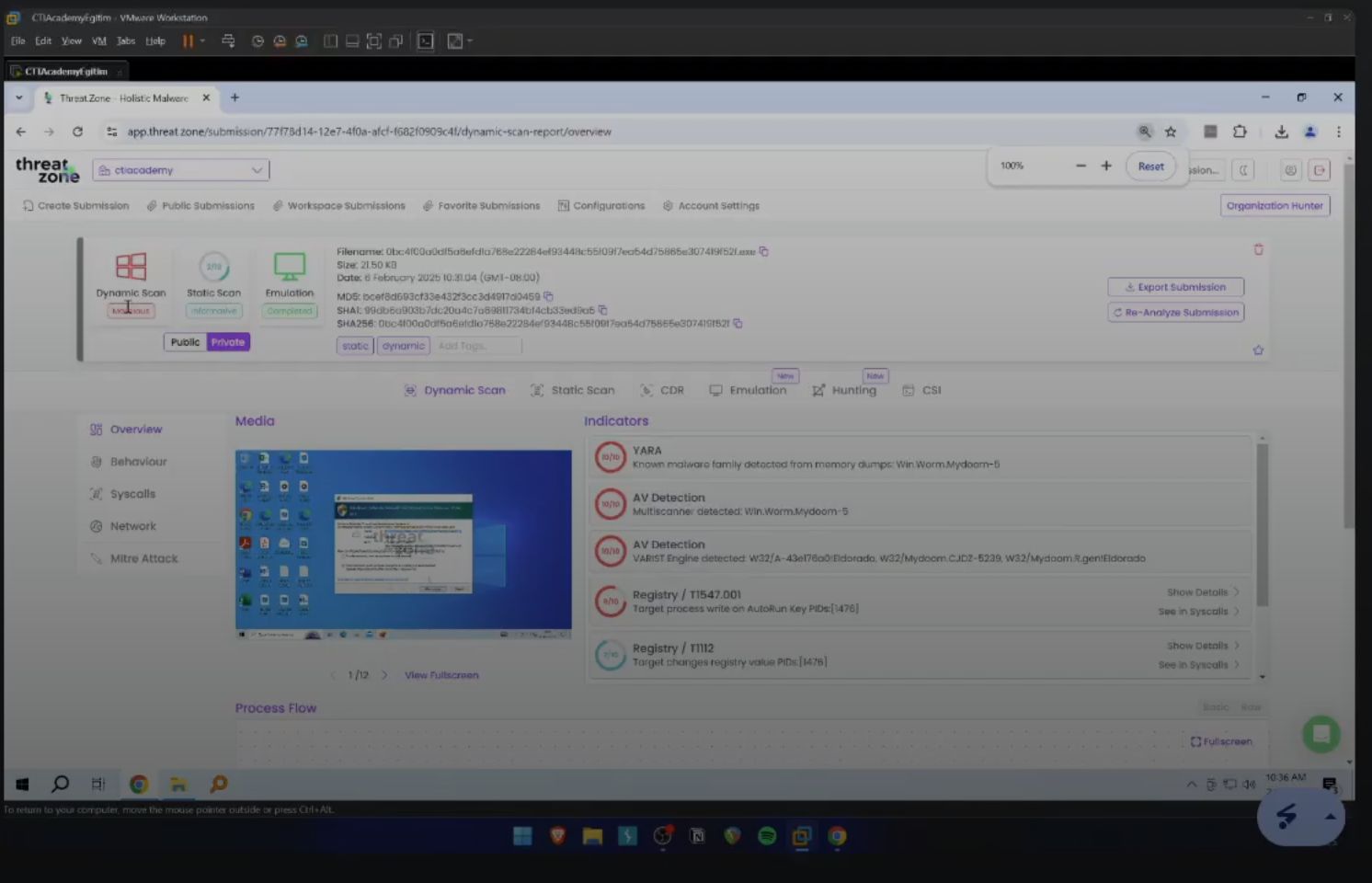Copy the filename with its copy icon
Viewport: 1372px width, 883px height.
(763, 251)
